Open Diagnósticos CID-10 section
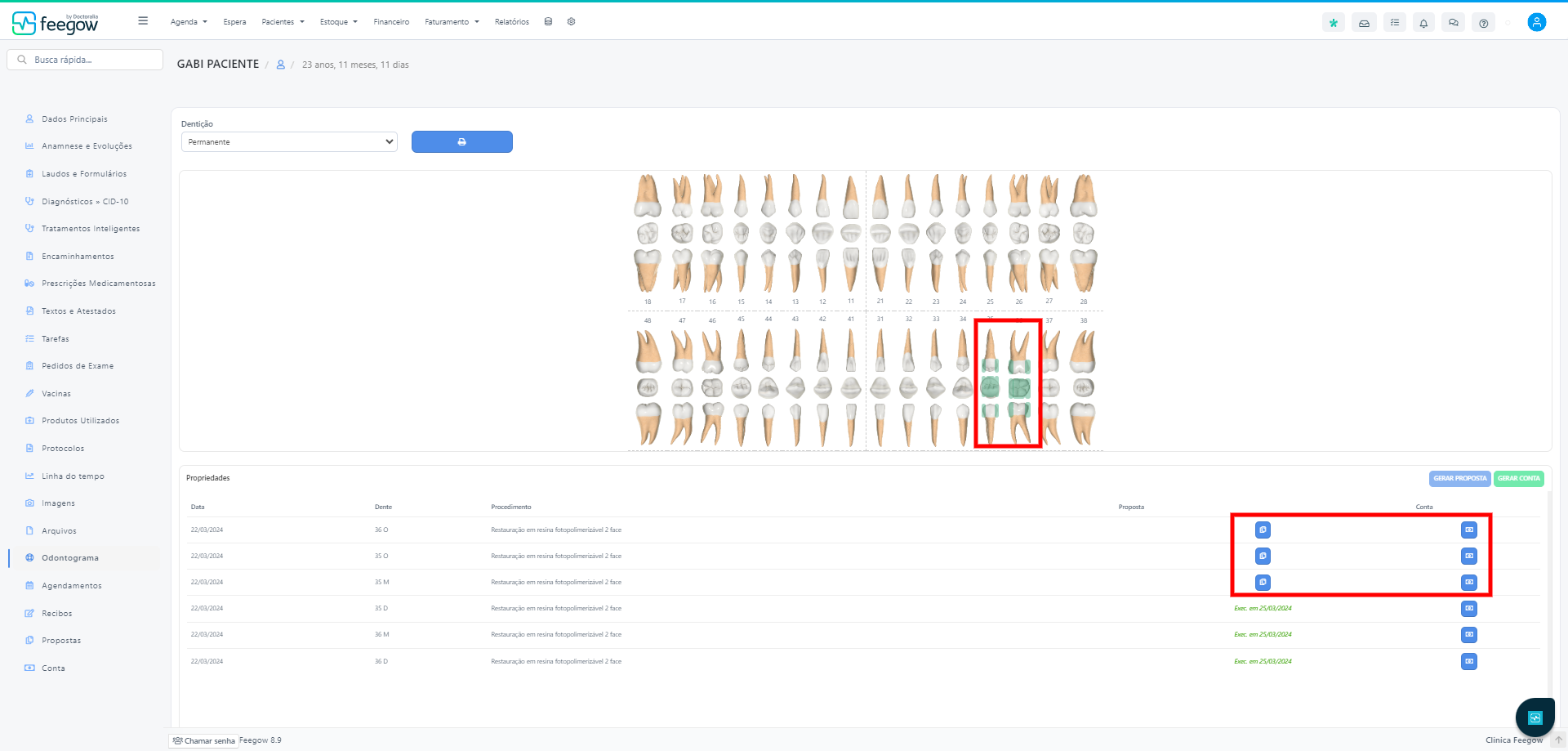This screenshot has width=1568, height=751. click(85, 202)
